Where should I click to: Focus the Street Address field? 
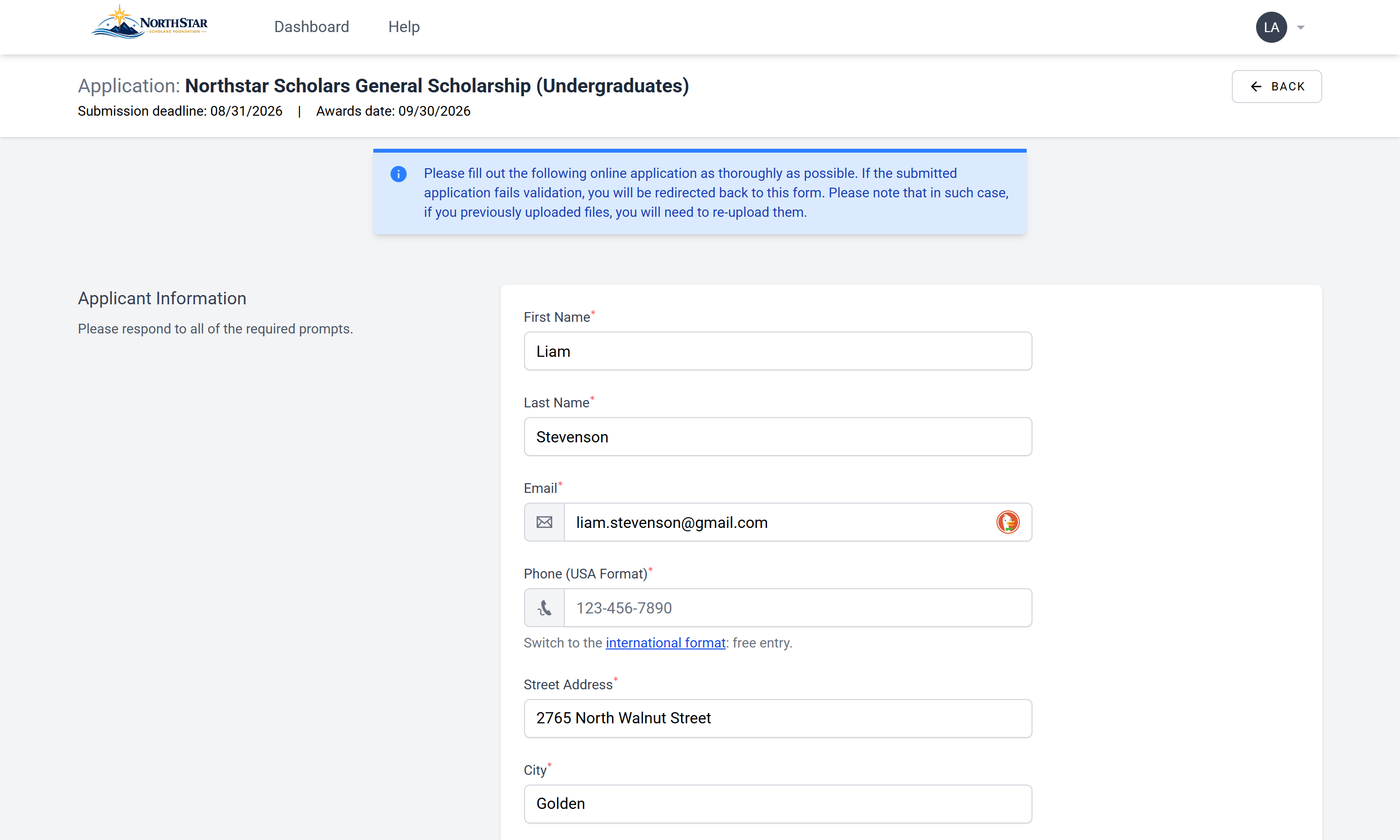tap(777, 717)
